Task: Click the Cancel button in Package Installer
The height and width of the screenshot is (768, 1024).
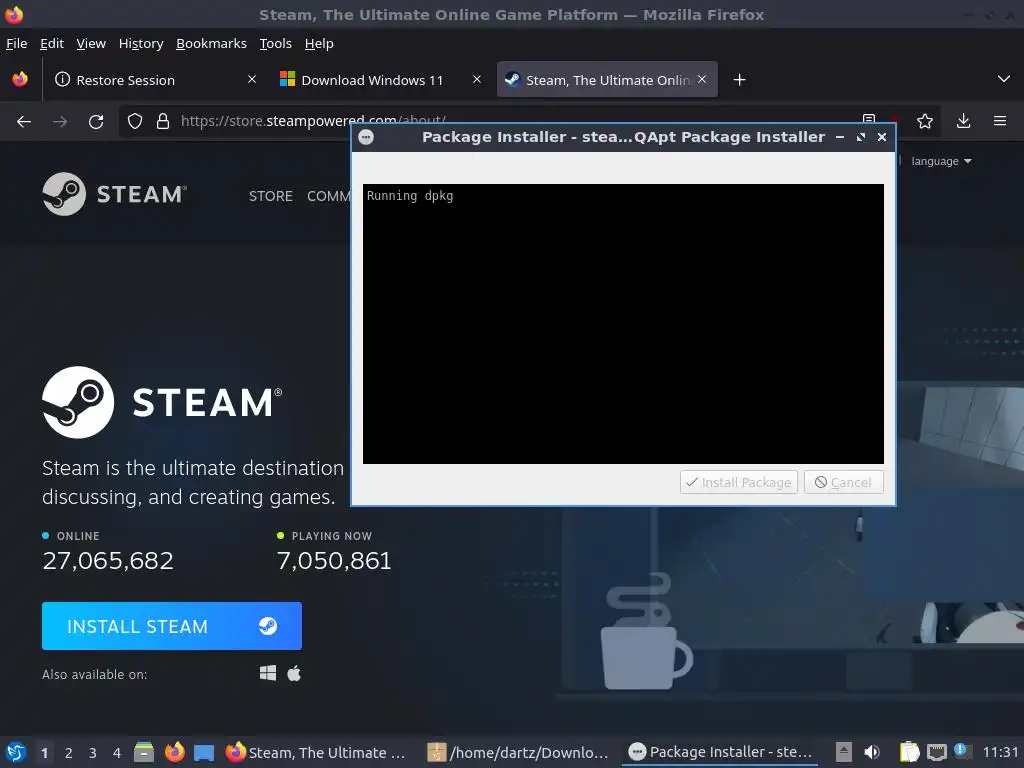Action: [843, 483]
